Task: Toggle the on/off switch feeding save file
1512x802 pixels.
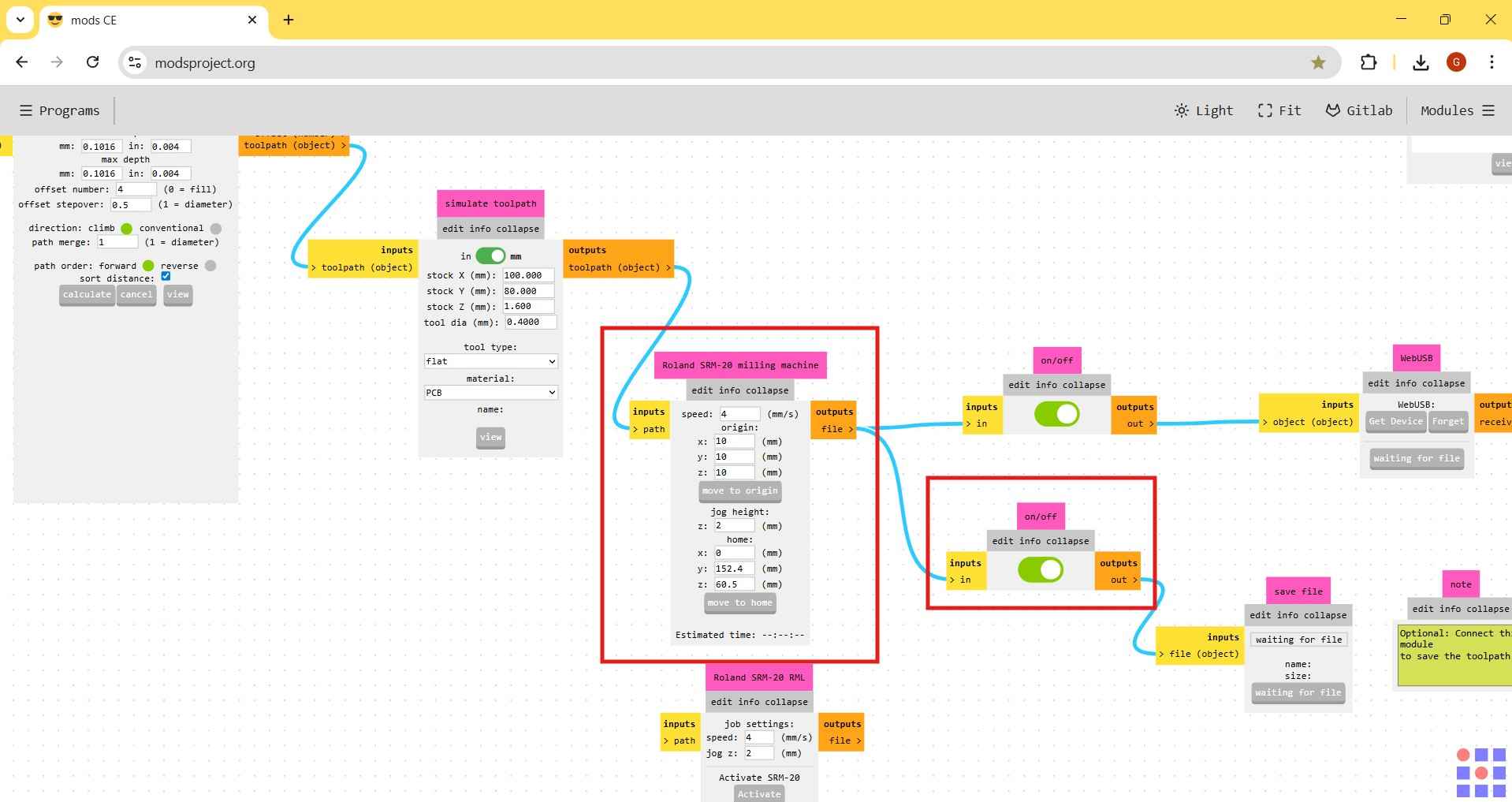Action: click(x=1040, y=570)
